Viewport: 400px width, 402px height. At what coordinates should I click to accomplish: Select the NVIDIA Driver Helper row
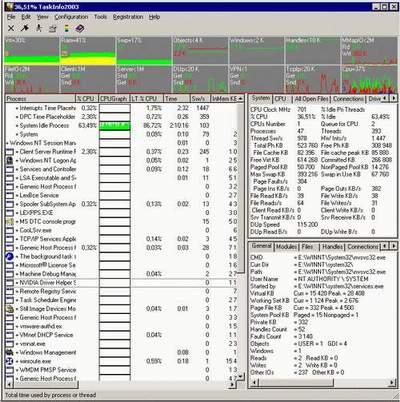(x=122, y=283)
